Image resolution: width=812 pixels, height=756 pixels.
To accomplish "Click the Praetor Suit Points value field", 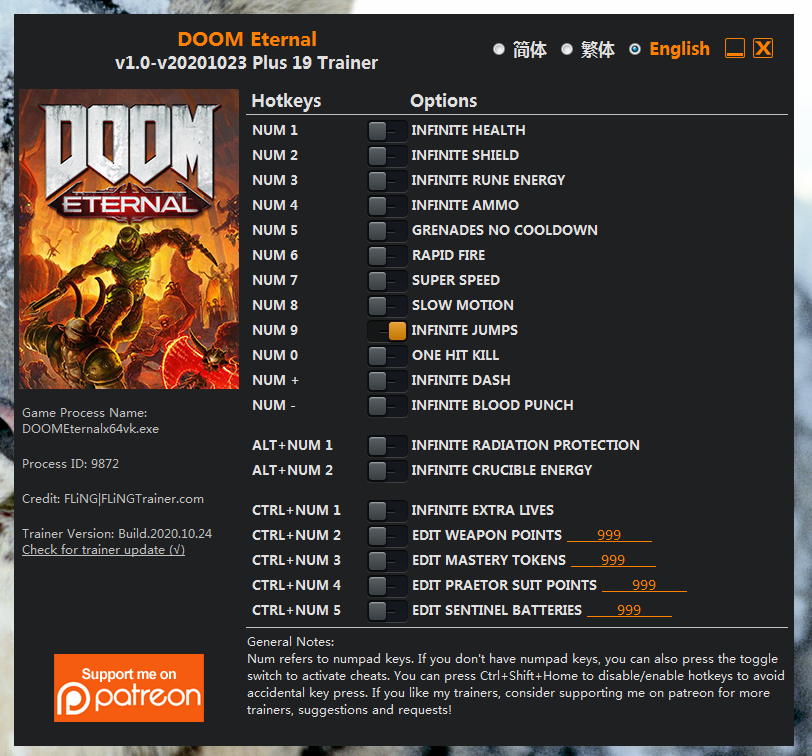I will [644, 585].
